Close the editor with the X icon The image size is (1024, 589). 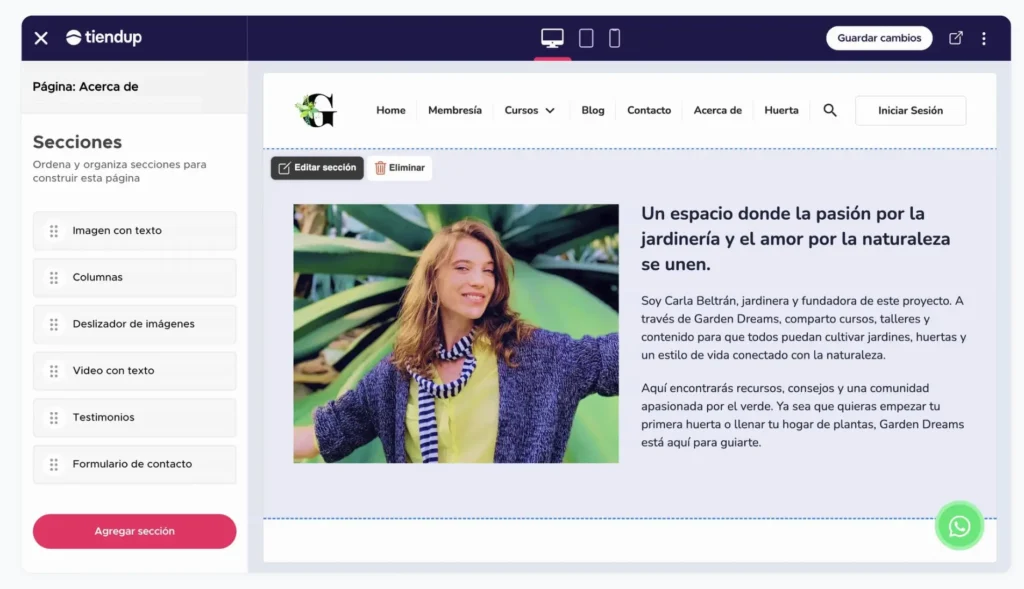(x=39, y=37)
